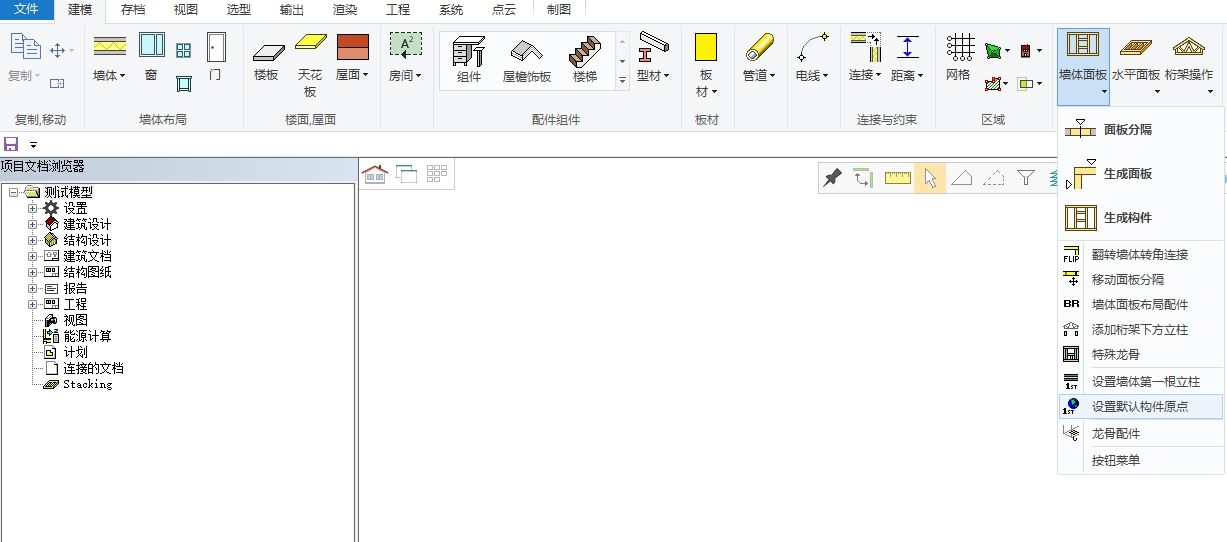Viewport: 1227px width, 542px height.
Task: Switch to the 制图 ribbon tab
Action: (x=559, y=9)
